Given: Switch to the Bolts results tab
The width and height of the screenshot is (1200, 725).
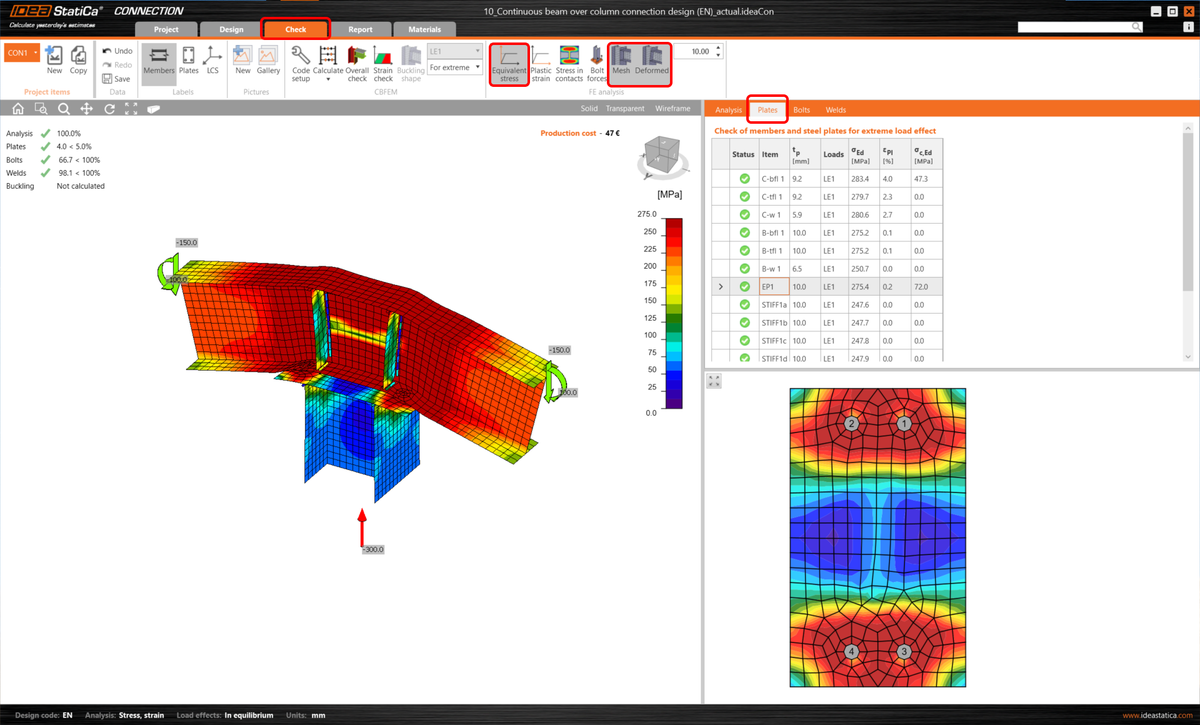Looking at the screenshot, I should click(x=802, y=109).
